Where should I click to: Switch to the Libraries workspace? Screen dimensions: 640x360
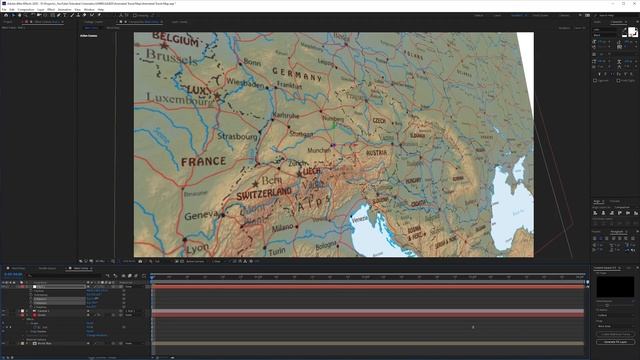564,15
